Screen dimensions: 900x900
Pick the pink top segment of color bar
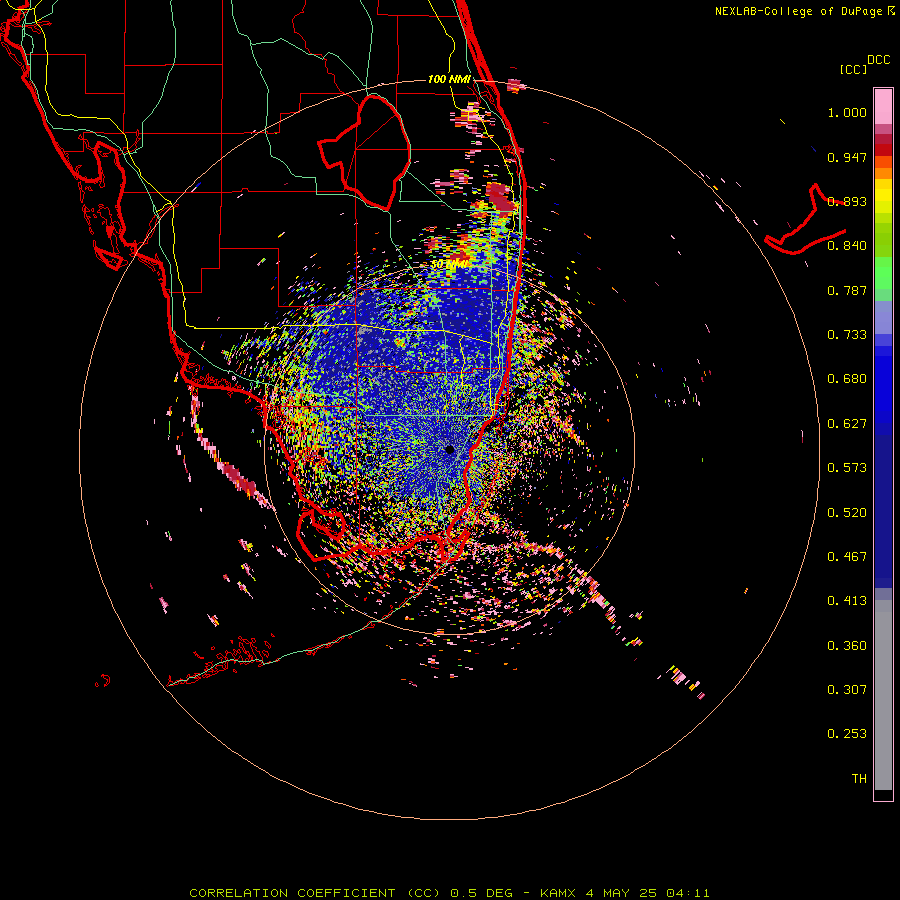pyautogui.click(x=883, y=107)
